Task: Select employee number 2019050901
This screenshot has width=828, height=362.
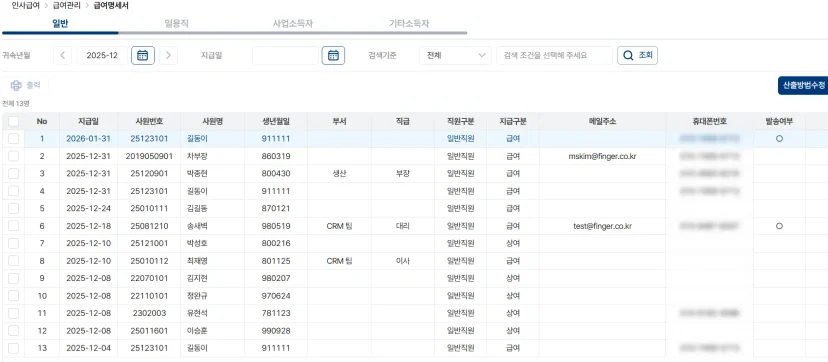Action: [149, 156]
